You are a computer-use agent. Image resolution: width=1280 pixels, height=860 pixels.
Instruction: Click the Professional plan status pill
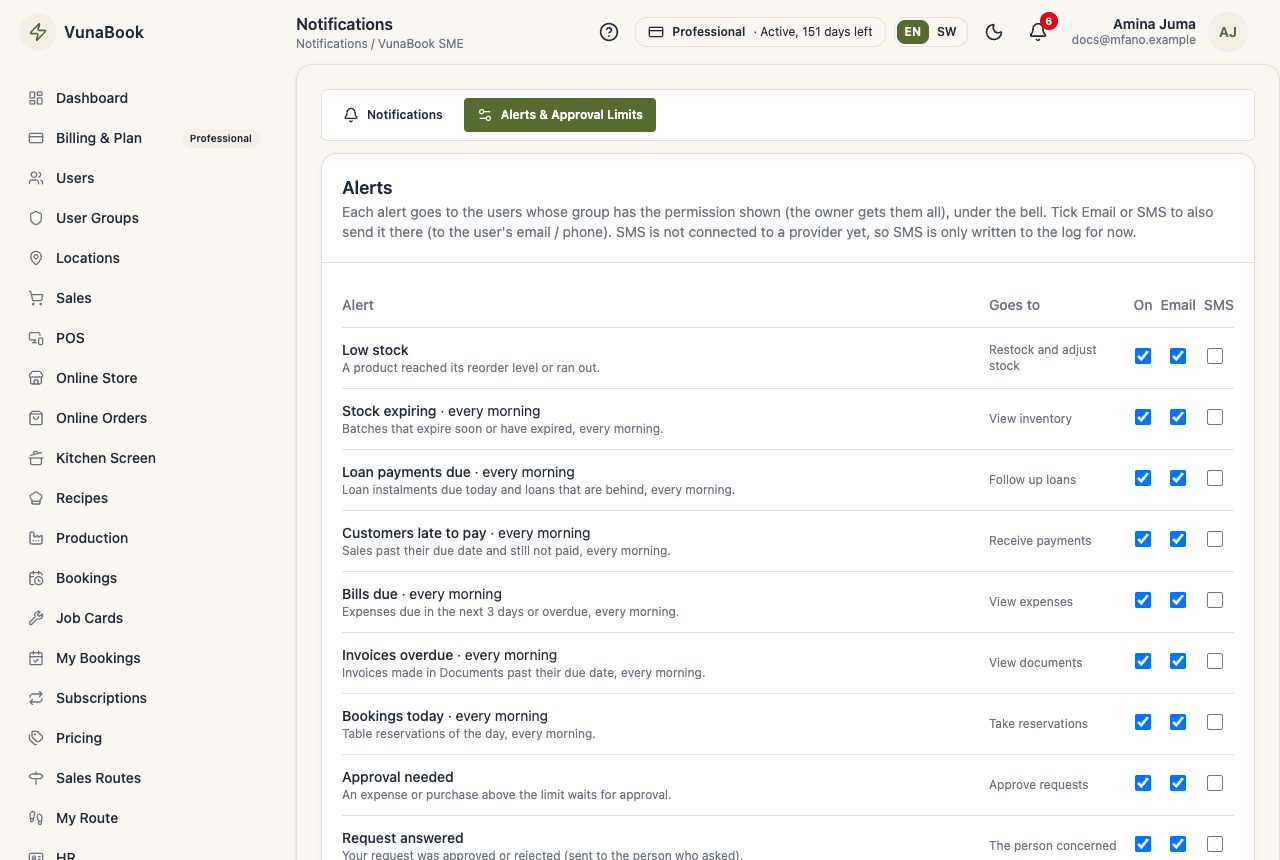[760, 32]
